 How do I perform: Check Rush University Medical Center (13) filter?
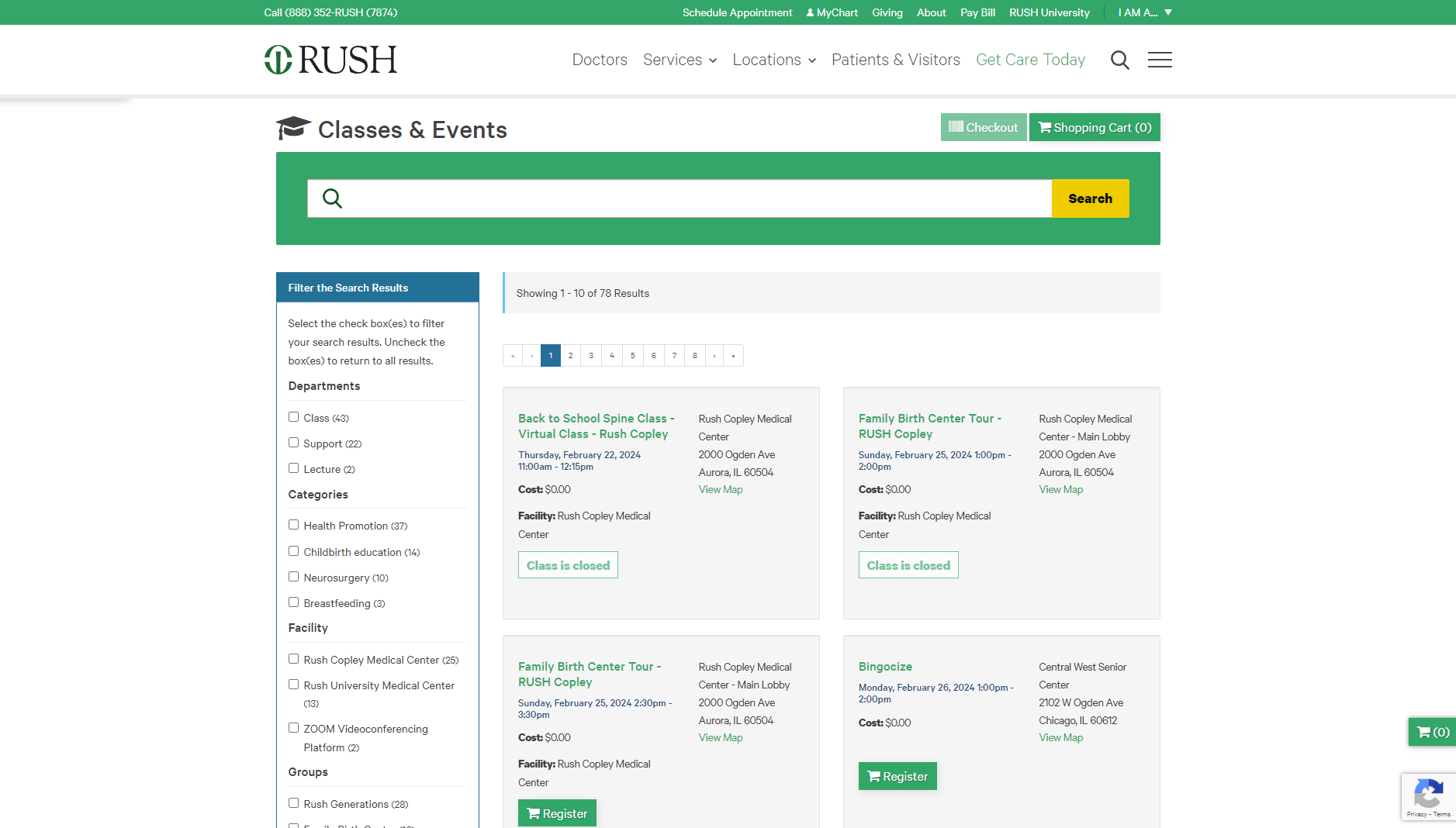pos(293,685)
